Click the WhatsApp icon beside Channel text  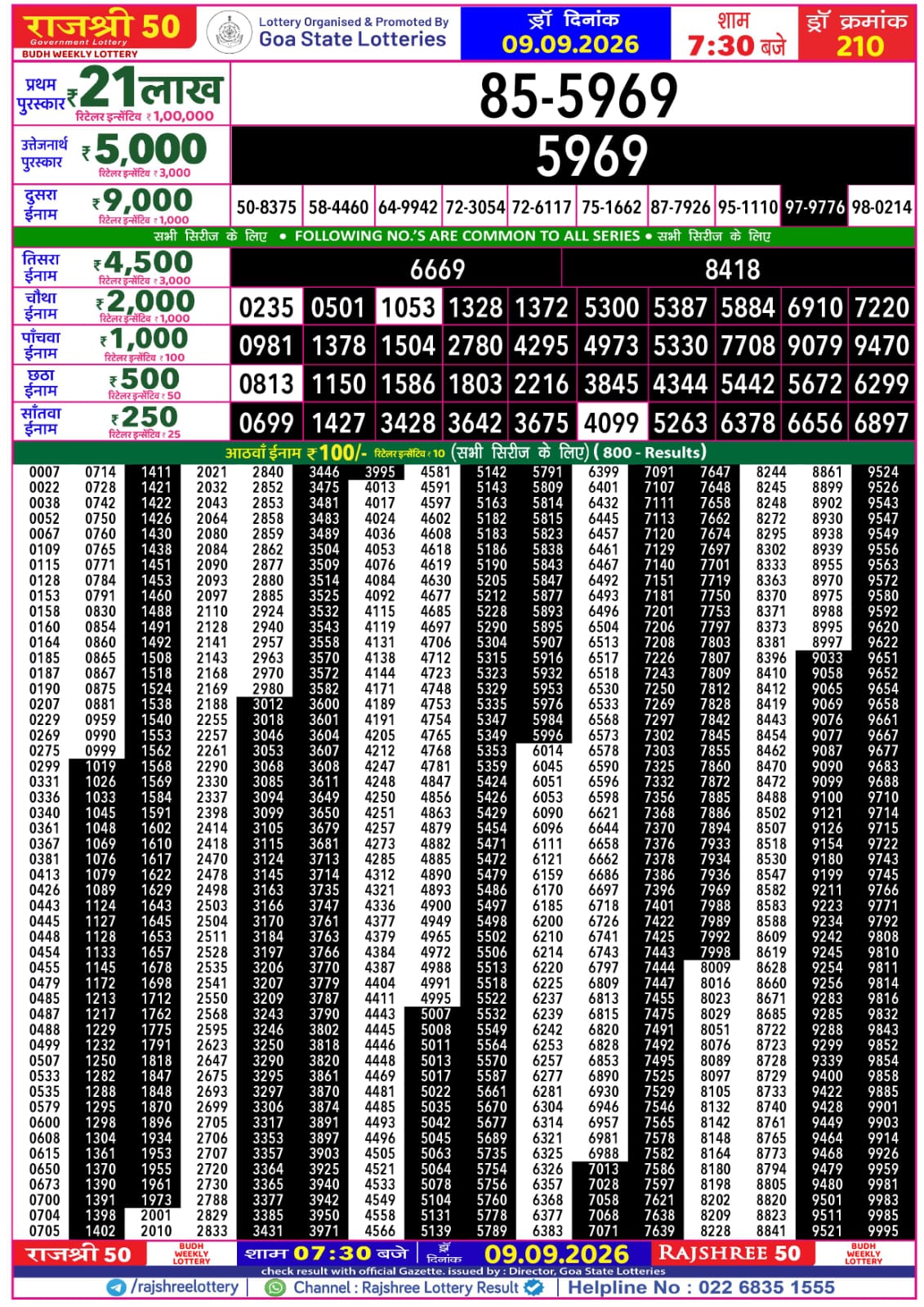tap(276, 1287)
